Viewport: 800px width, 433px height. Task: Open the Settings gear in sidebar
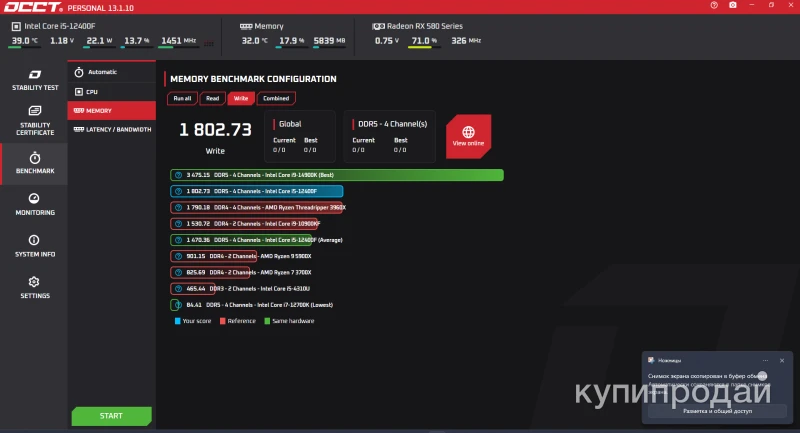click(34, 283)
